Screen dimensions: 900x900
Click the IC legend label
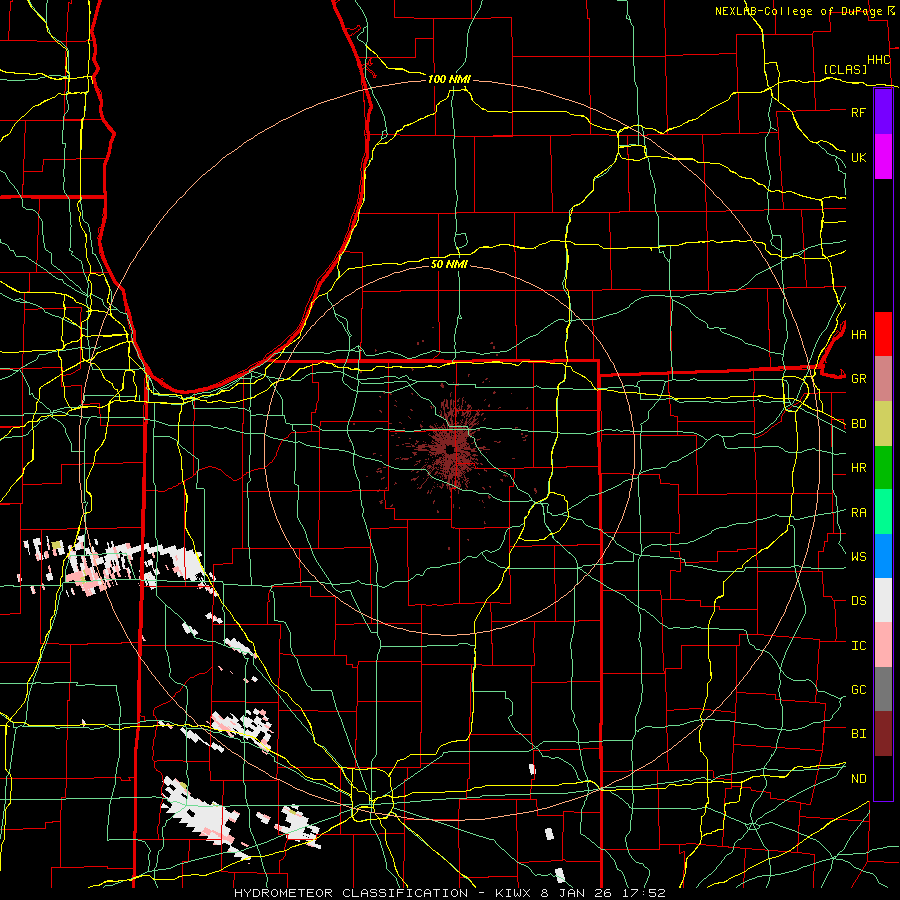[x=858, y=646]
